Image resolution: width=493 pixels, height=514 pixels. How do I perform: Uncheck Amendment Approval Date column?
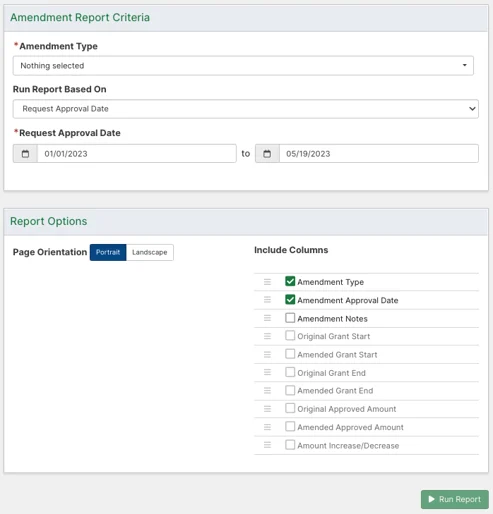click(x=290, y=300)
